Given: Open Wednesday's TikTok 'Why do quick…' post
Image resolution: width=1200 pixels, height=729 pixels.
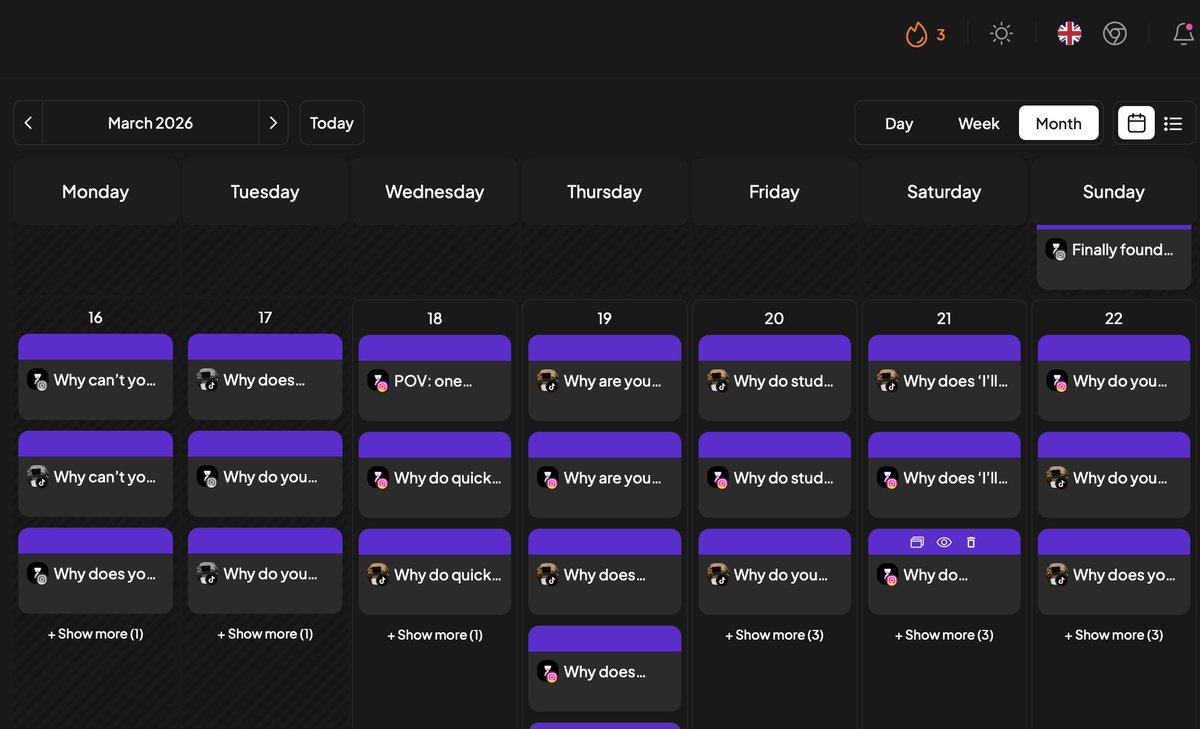Looking at the screenshot, I should tap(434, 572).
